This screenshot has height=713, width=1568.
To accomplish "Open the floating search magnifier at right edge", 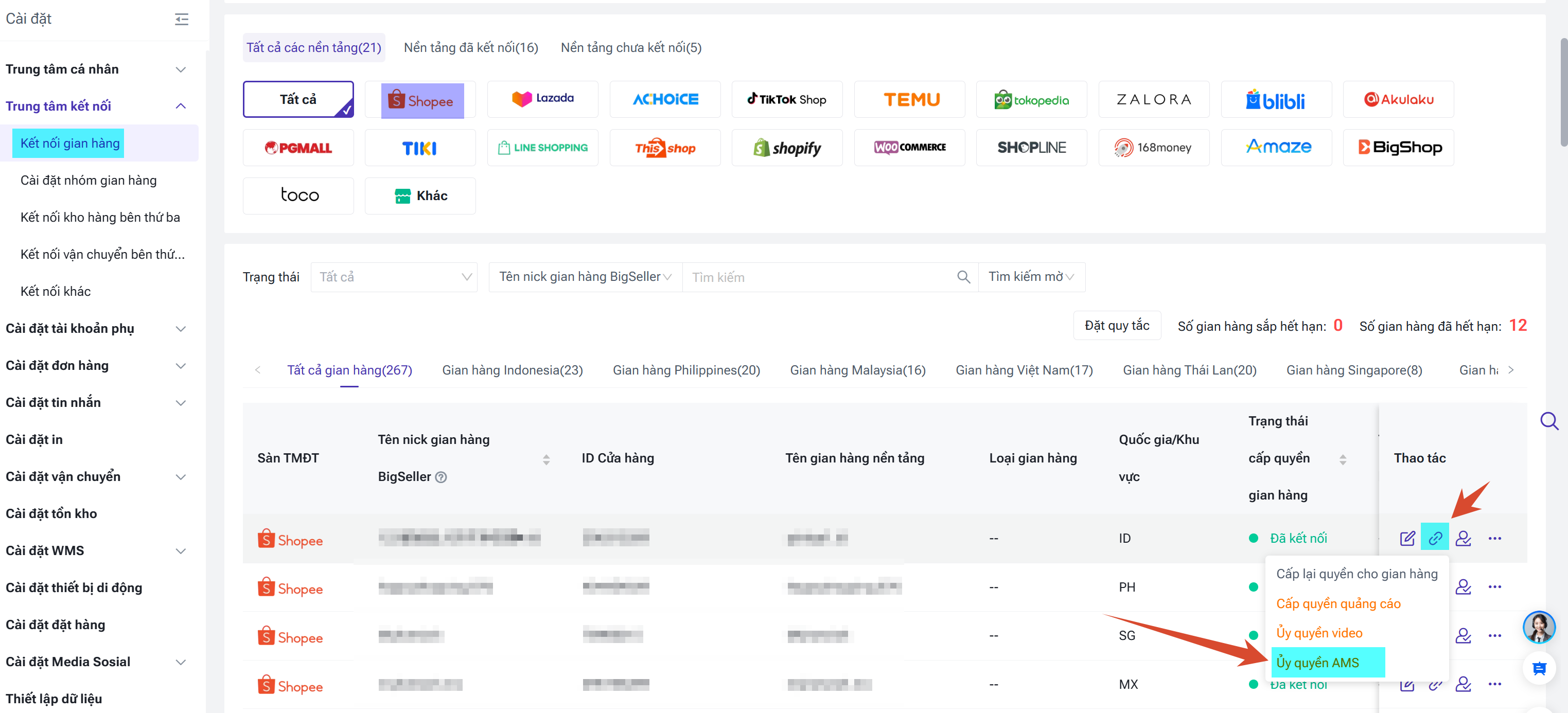I will point(1549,421).
